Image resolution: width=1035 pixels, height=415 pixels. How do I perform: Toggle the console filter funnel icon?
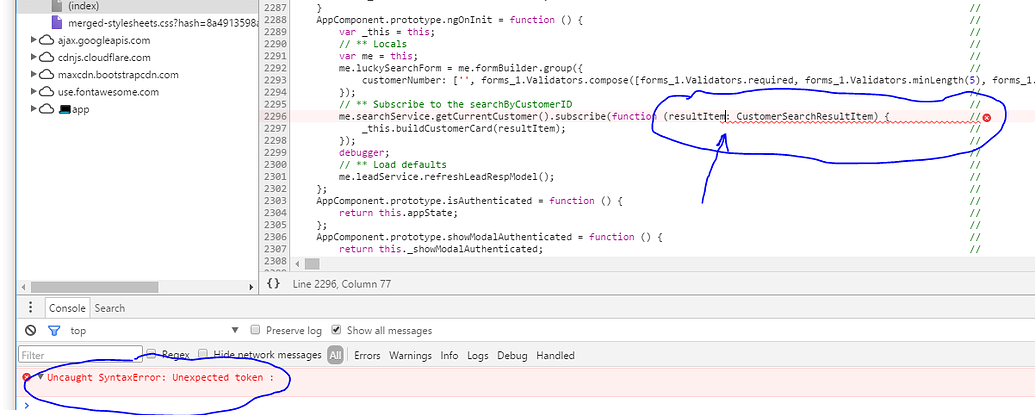coord(55,331)
